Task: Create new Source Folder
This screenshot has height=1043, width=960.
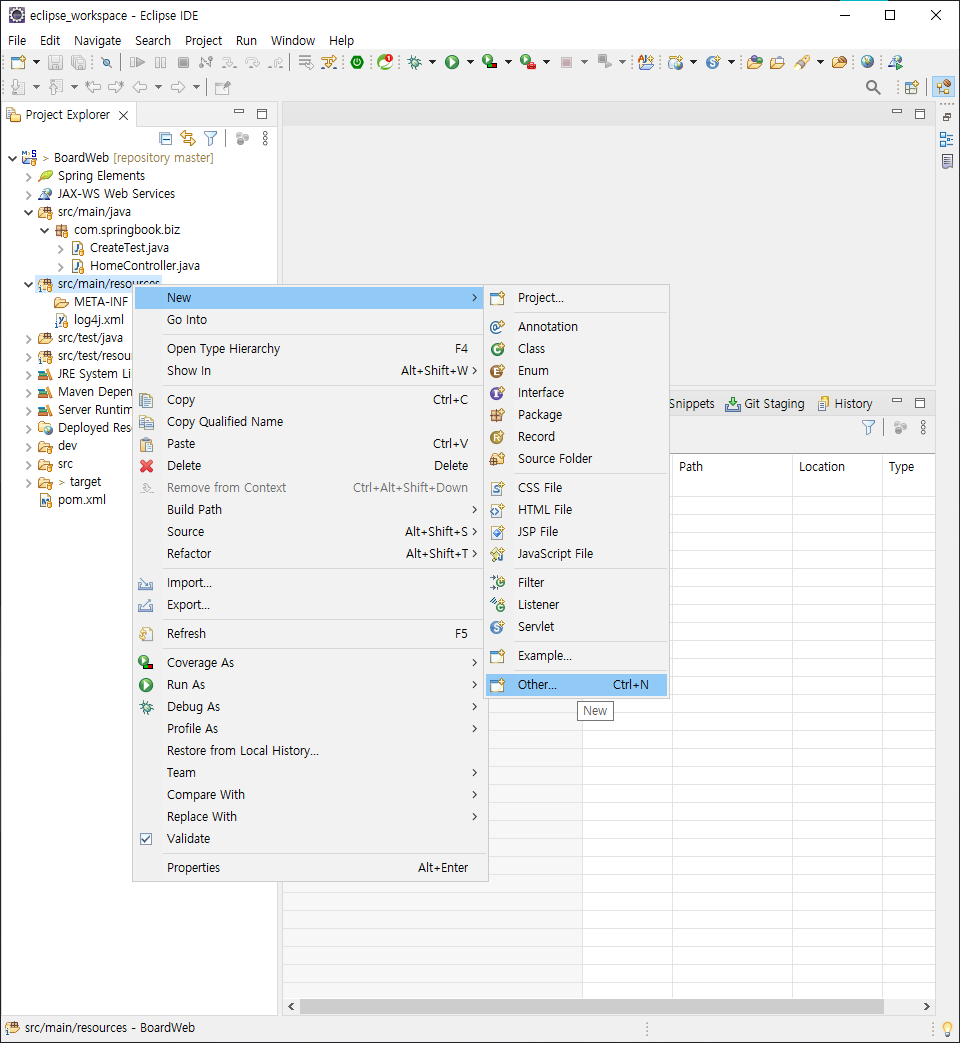Action: coord(577,458)
